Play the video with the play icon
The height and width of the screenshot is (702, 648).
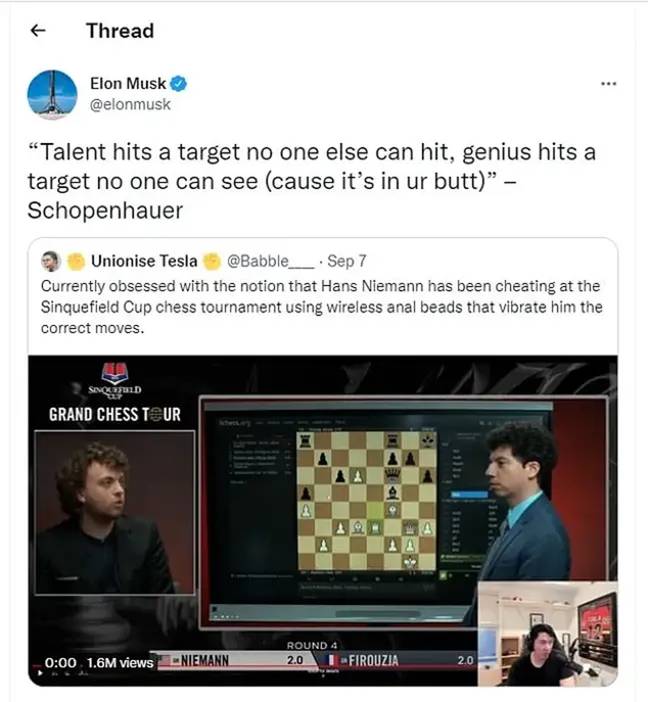click(x=40, y=673)
